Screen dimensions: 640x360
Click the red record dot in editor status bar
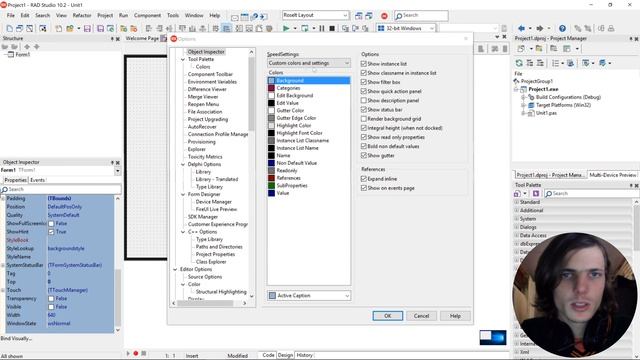tap(136, 353)
